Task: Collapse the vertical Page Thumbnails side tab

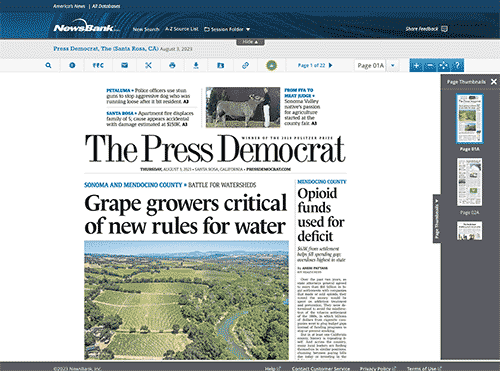Action: click(x=437, y=219)
